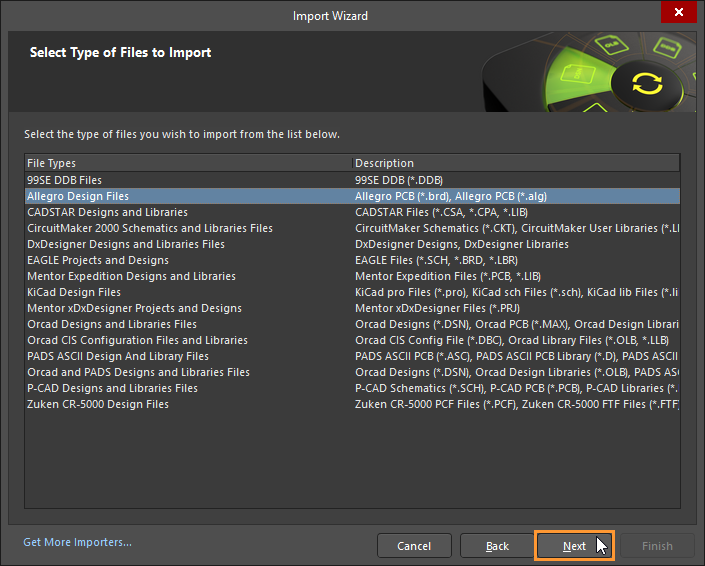
Task: Select CircuitMaker 2000 Schematics and Libraries Files
Action: point(150,228)
